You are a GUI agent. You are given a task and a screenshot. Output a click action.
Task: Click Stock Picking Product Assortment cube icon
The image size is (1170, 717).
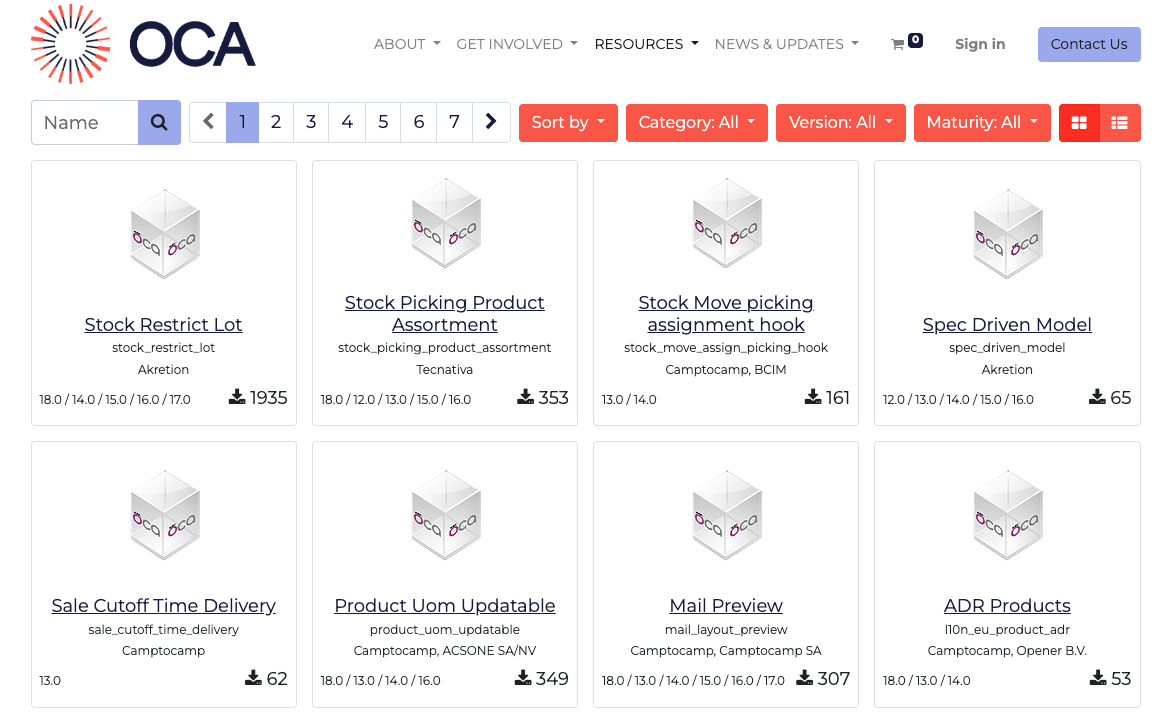coord(445,223)
